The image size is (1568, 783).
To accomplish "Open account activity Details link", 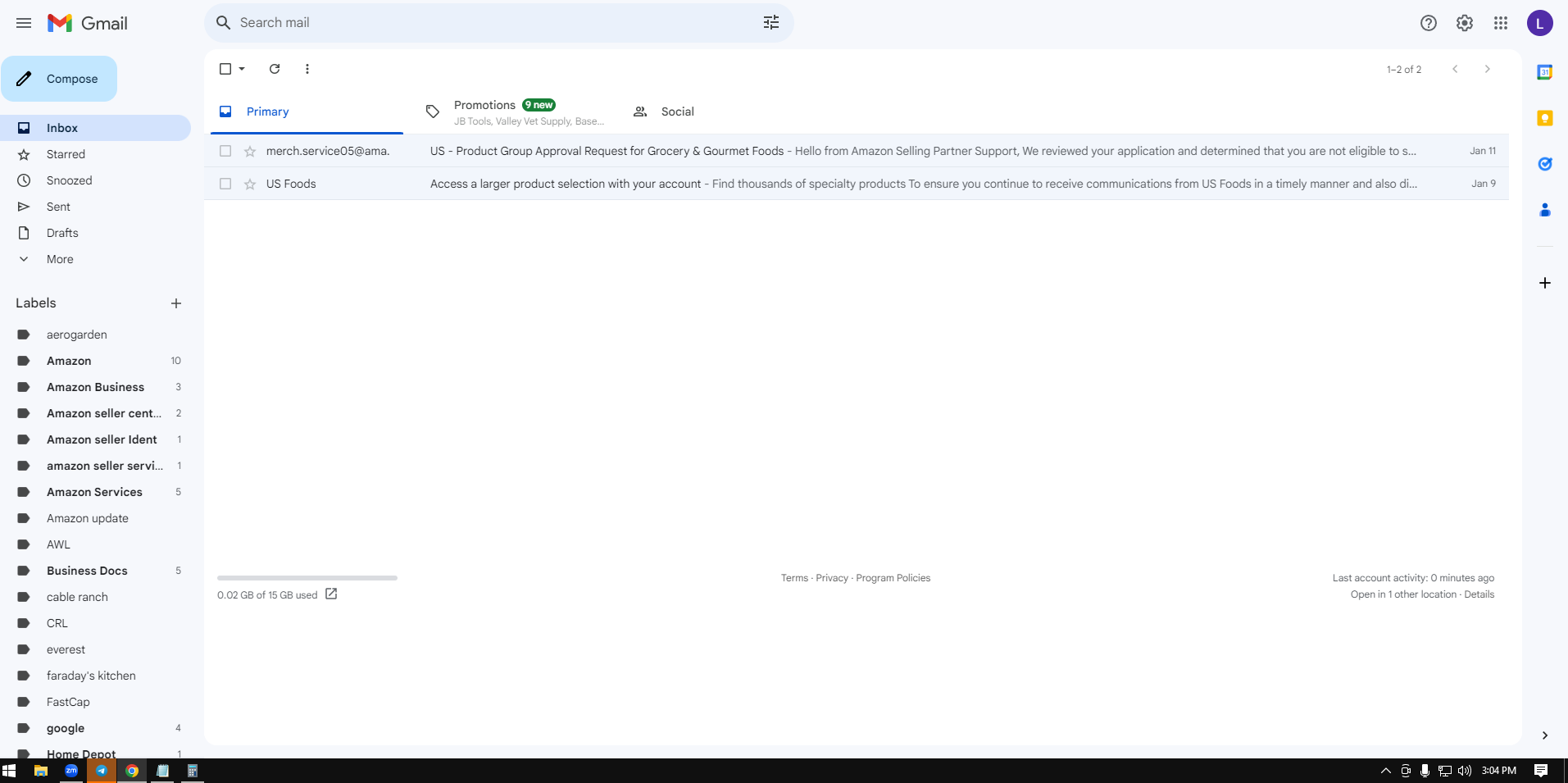I will pyautogui.click(x=1479, y=594).
